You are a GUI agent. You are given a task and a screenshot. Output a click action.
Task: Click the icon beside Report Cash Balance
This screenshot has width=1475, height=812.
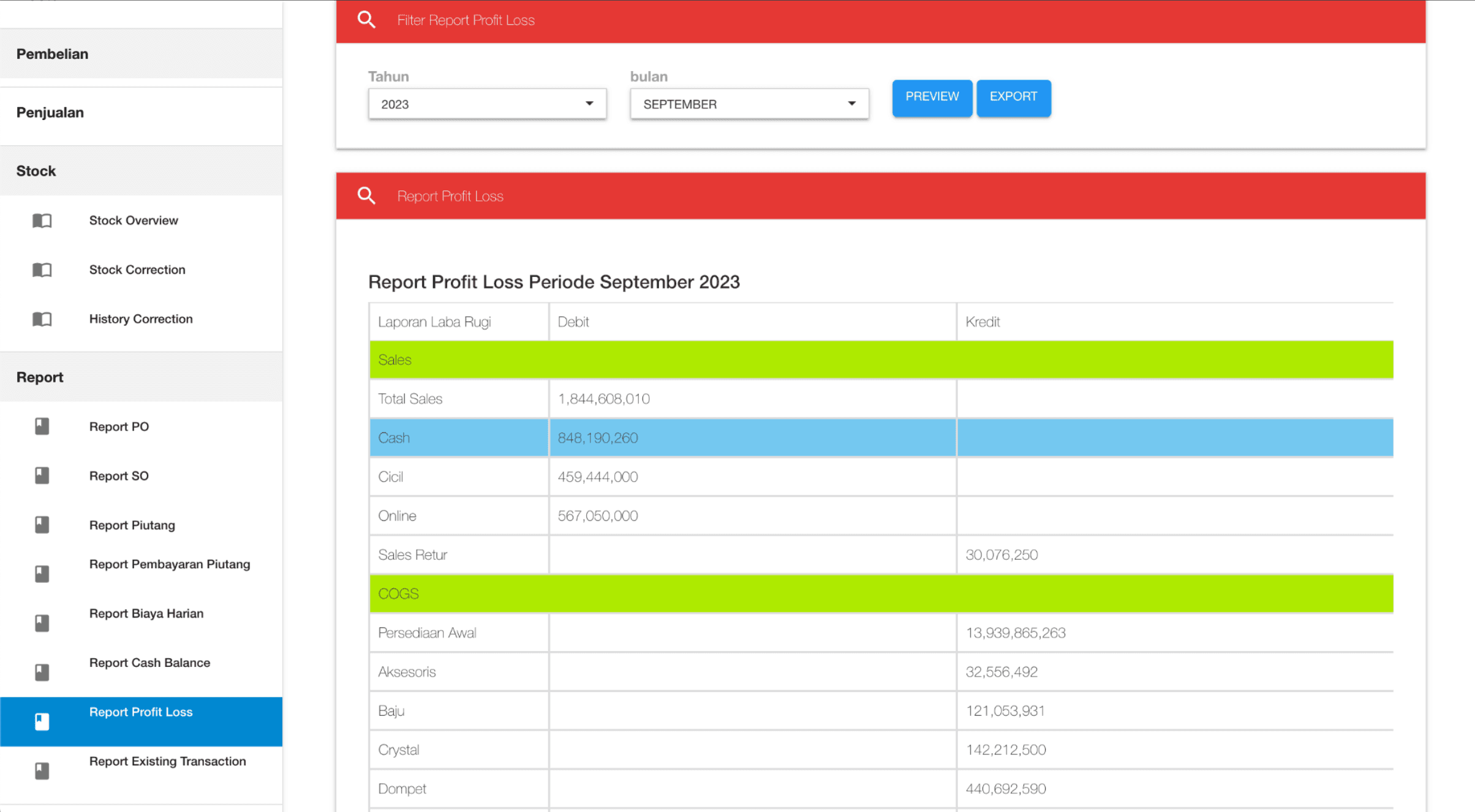coord(42,672)
